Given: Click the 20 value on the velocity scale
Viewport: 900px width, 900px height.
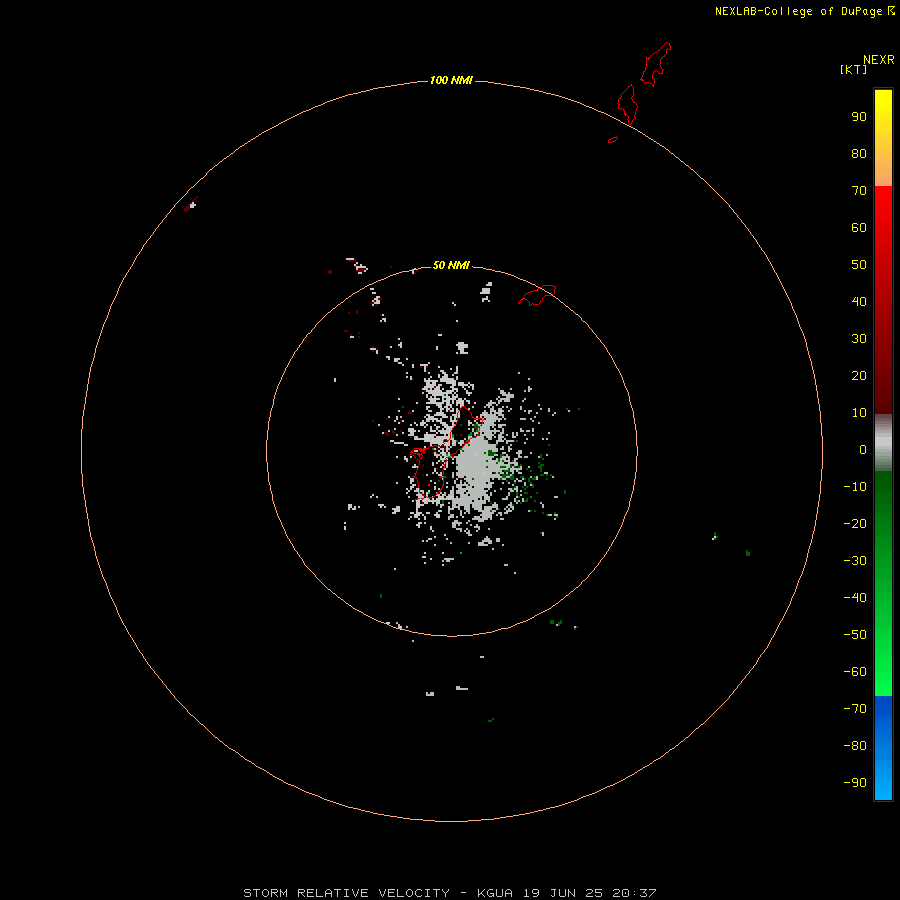Looking at the screenshot, I should (859, 375).
